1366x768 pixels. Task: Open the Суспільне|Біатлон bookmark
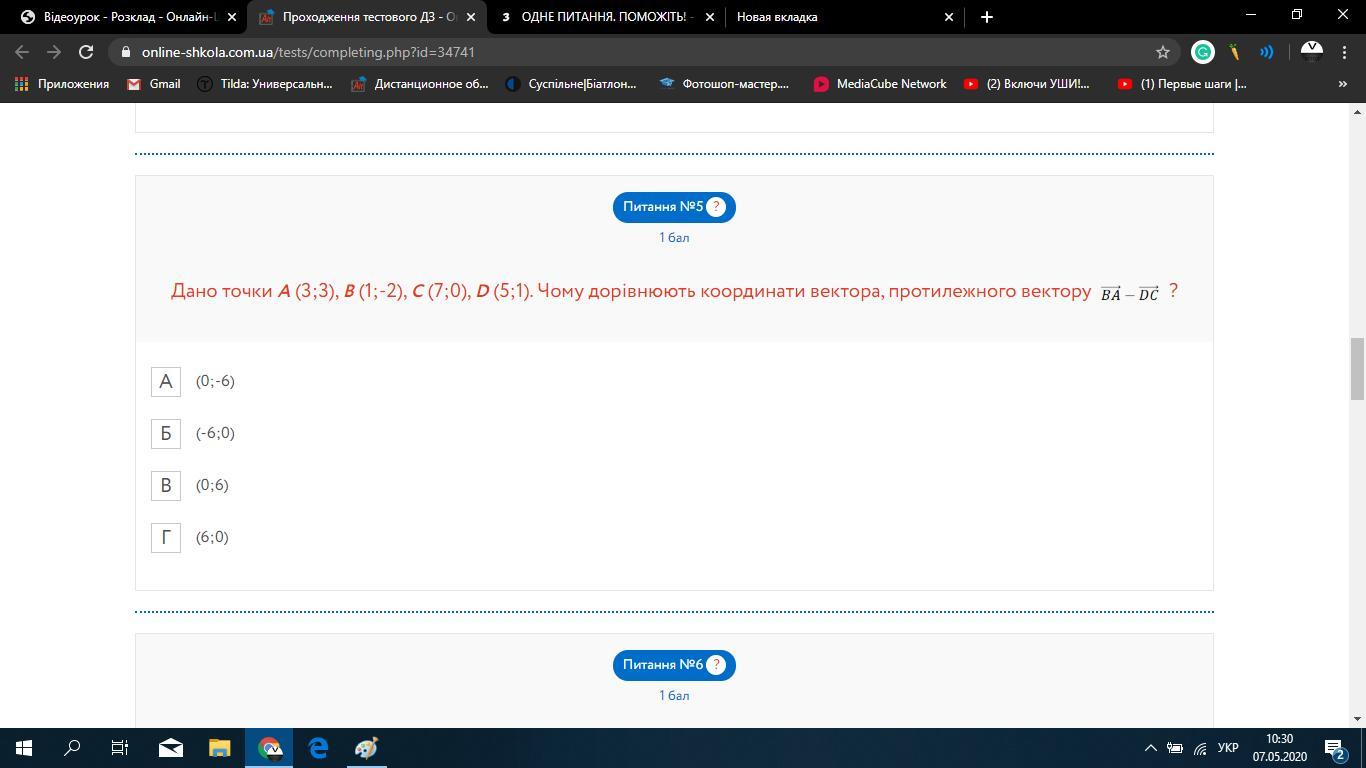(571, 84)
